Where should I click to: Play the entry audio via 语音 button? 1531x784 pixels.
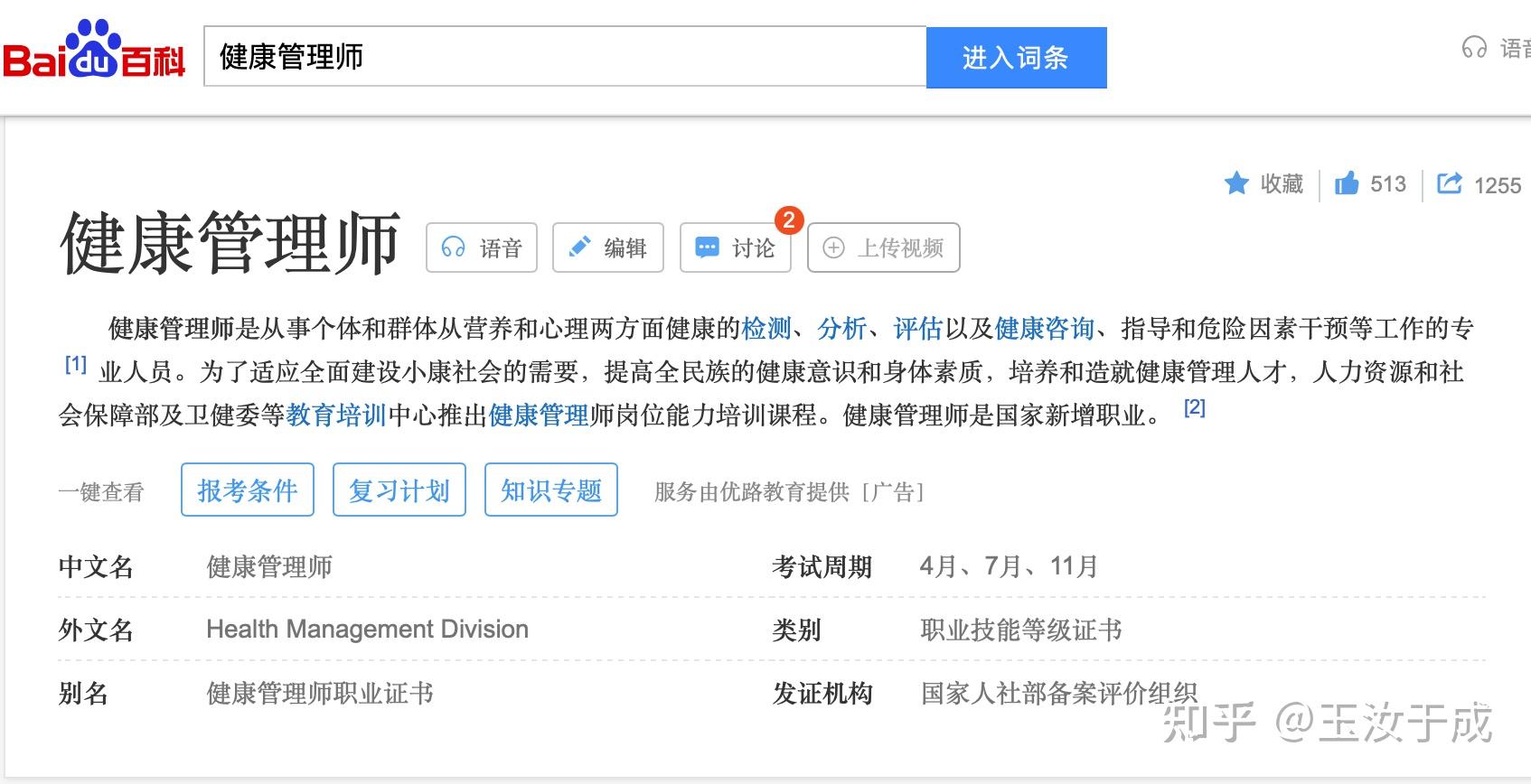pos(482,247)
